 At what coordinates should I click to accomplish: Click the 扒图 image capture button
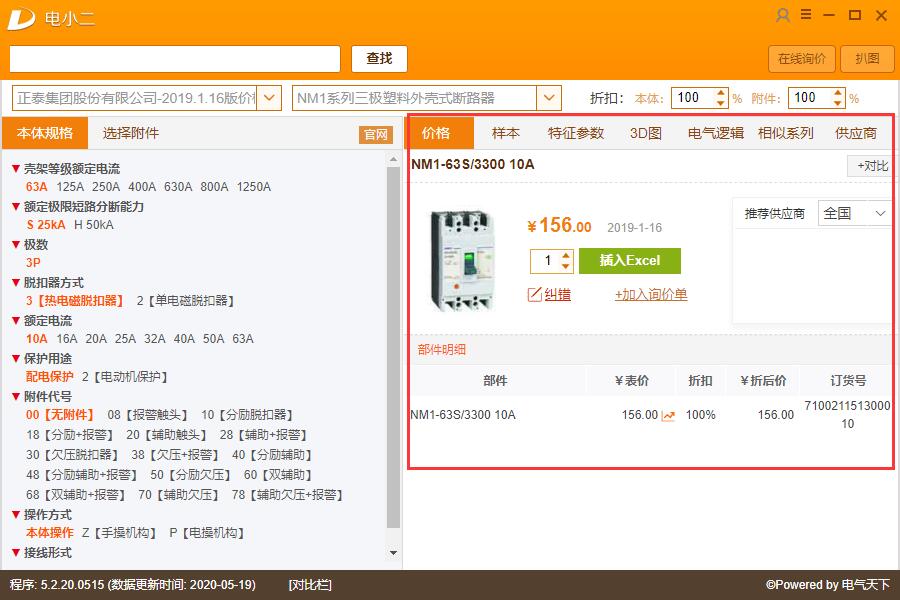tap(866, 59)
